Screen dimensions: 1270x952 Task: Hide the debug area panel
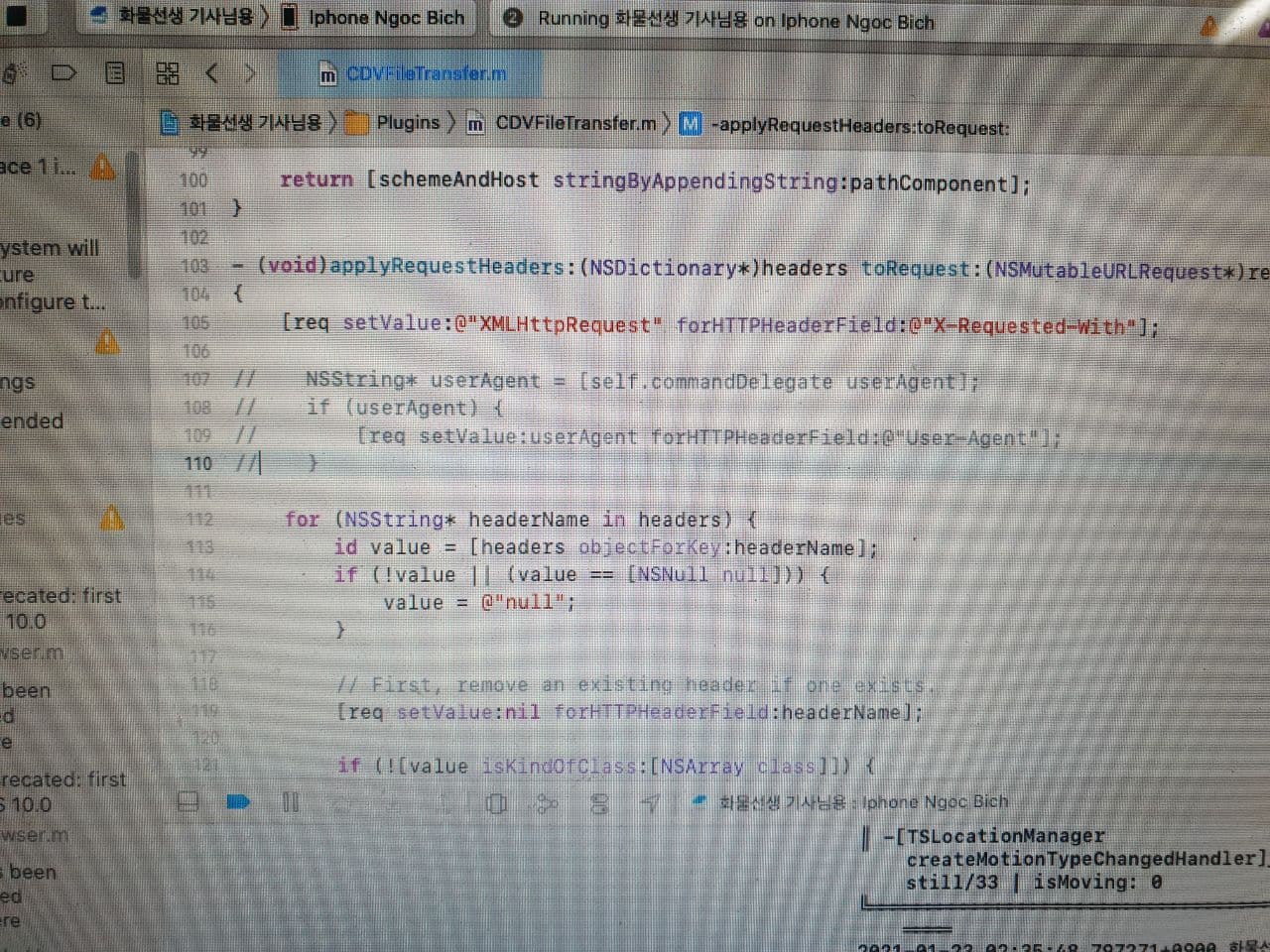tap(188, 801)
